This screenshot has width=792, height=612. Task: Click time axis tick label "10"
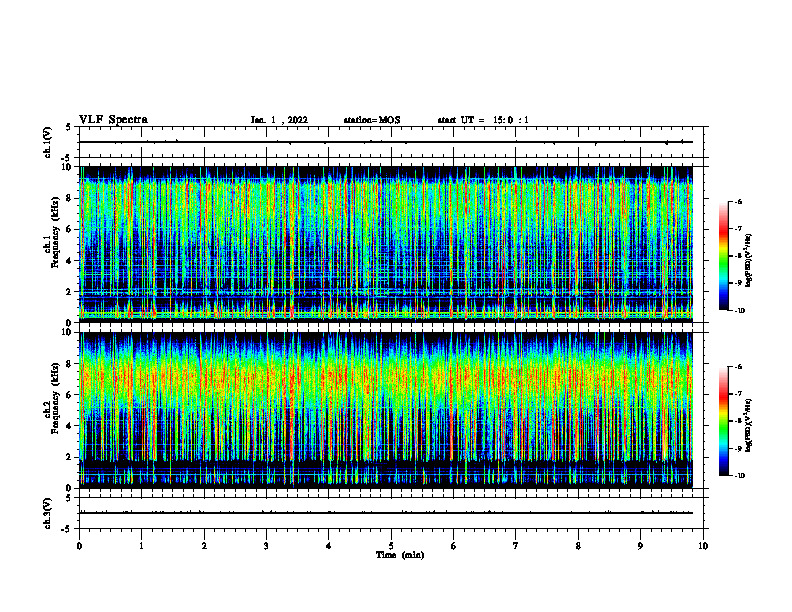[703, 546]
